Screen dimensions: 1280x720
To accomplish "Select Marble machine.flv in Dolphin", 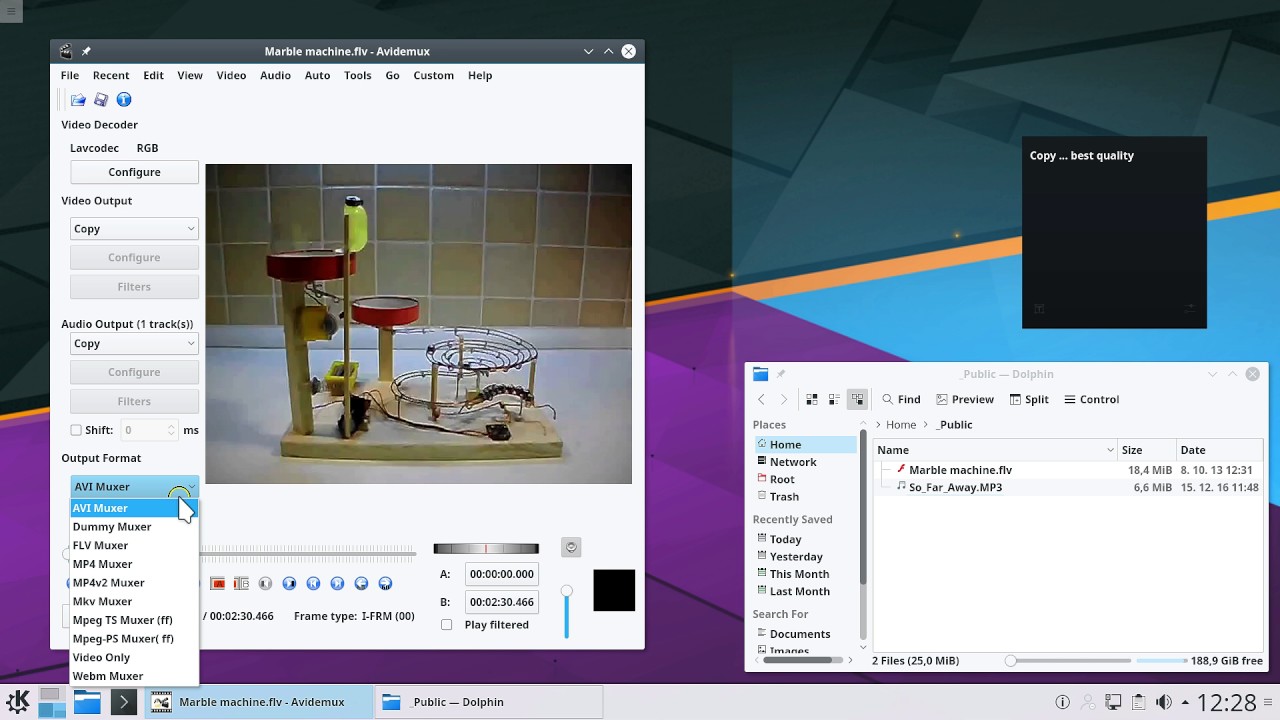I will coord(960,470).
